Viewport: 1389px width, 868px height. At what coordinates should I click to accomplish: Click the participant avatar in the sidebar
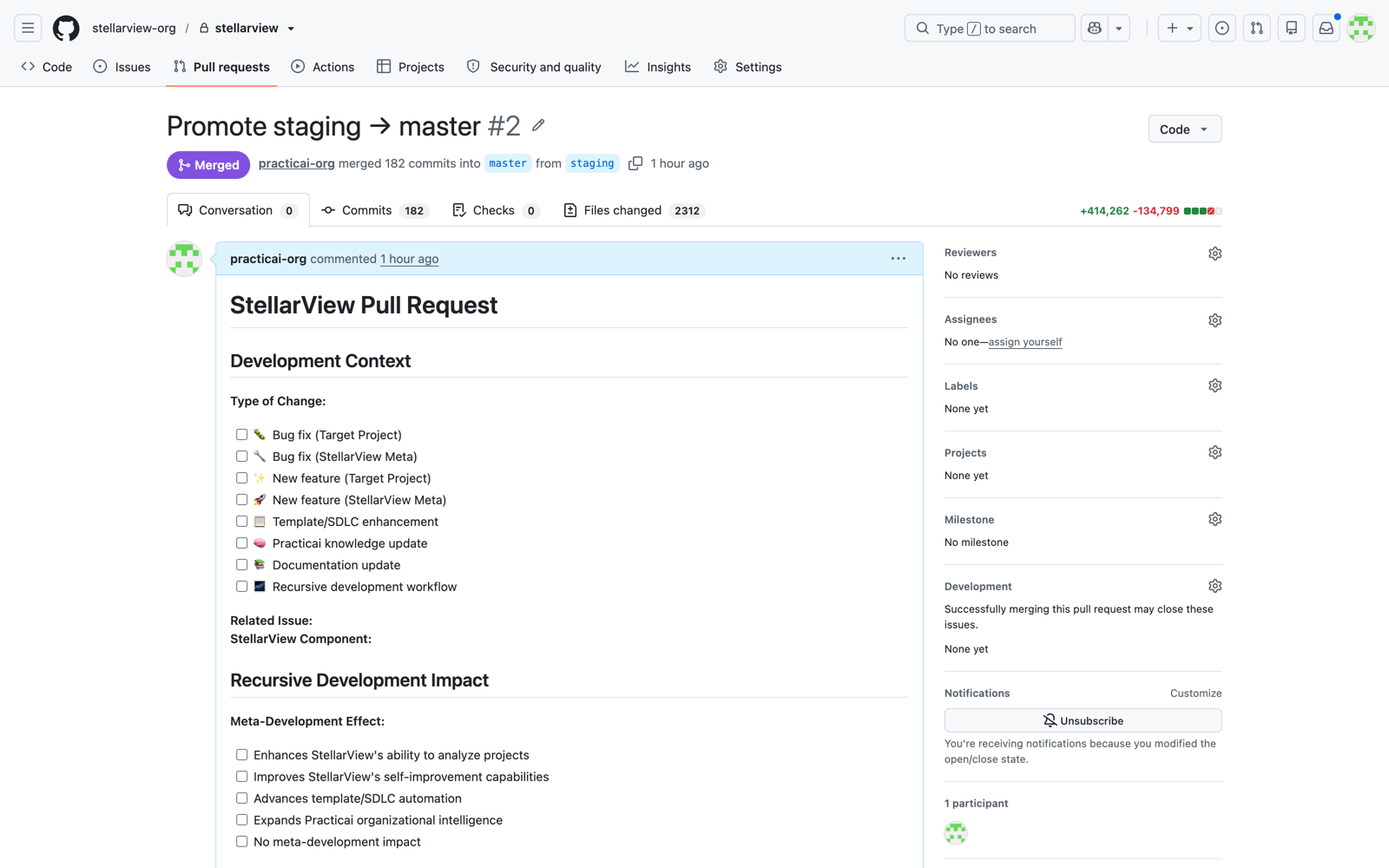(956, 833)
